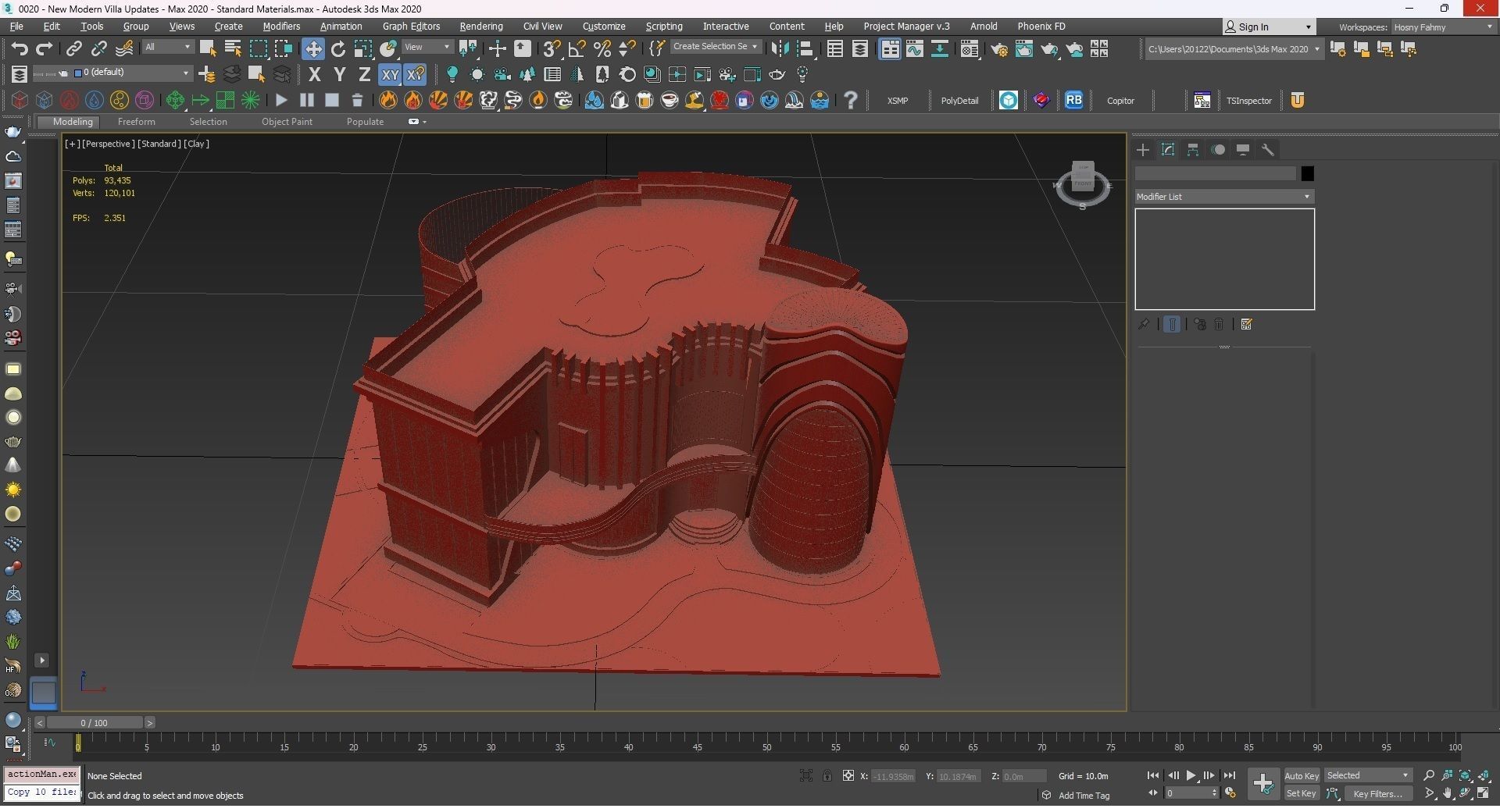This screenshot has height=812, width=1500.
Task: Open the Rendering menu
Action: coord(480,27)
